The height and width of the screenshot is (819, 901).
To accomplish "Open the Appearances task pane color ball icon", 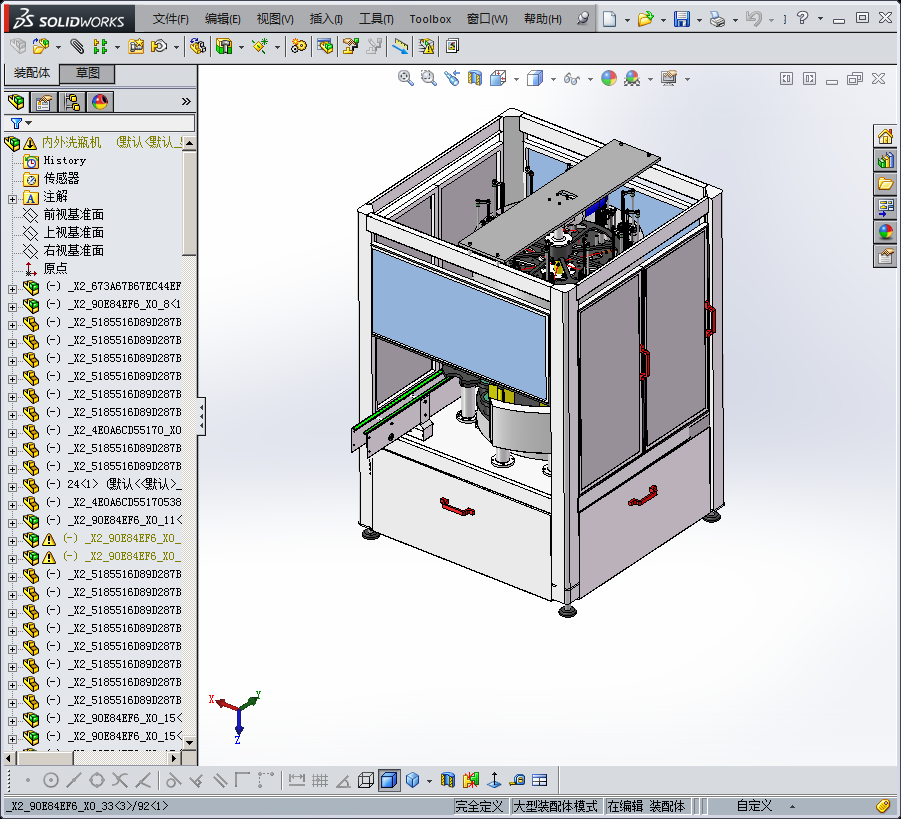I will (885, 232).
